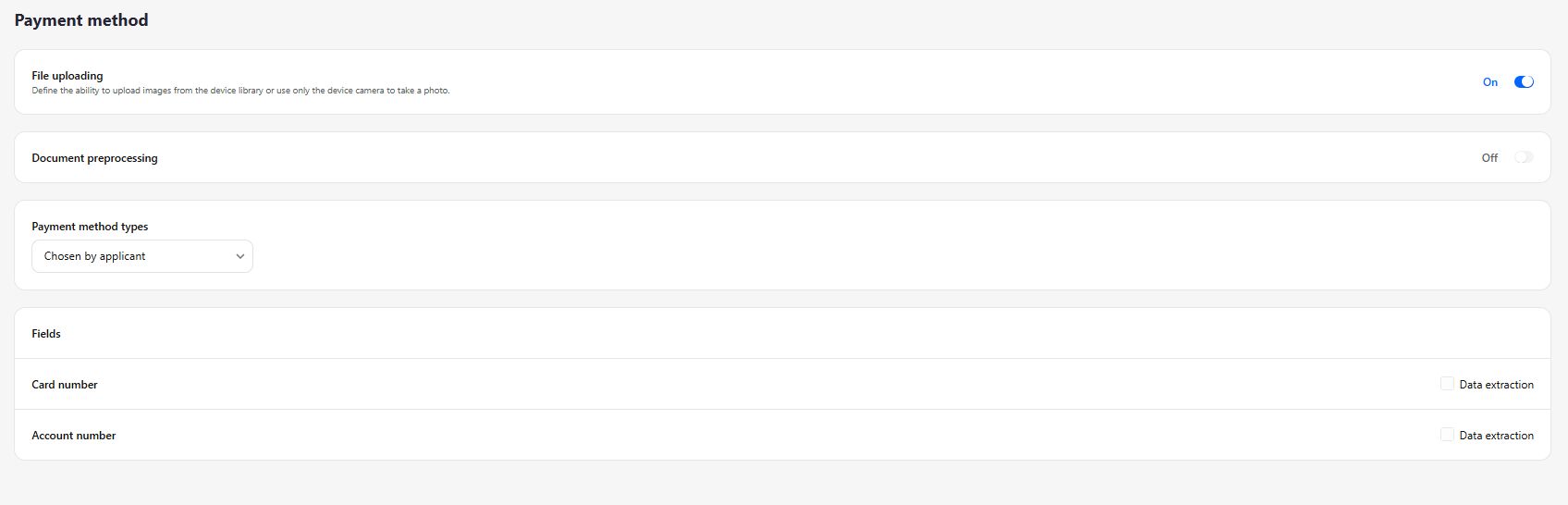
Task: Check Data extraction box for Account number
Action: click(1447, 435)
